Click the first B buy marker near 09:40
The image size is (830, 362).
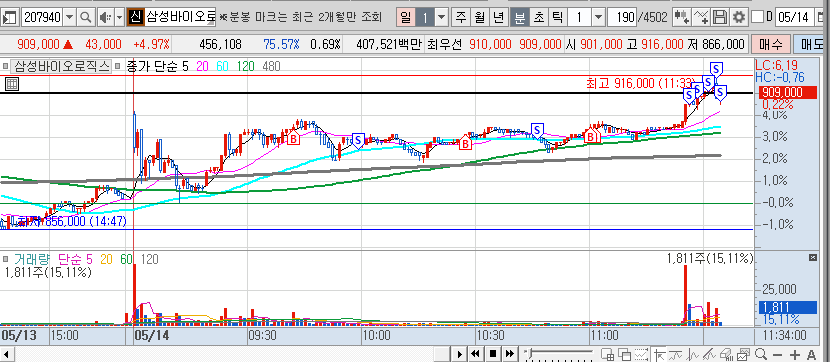293,139
